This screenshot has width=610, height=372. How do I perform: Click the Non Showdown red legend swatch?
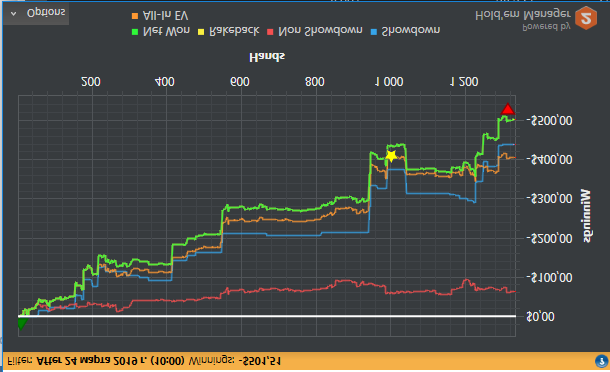(270, 32)
